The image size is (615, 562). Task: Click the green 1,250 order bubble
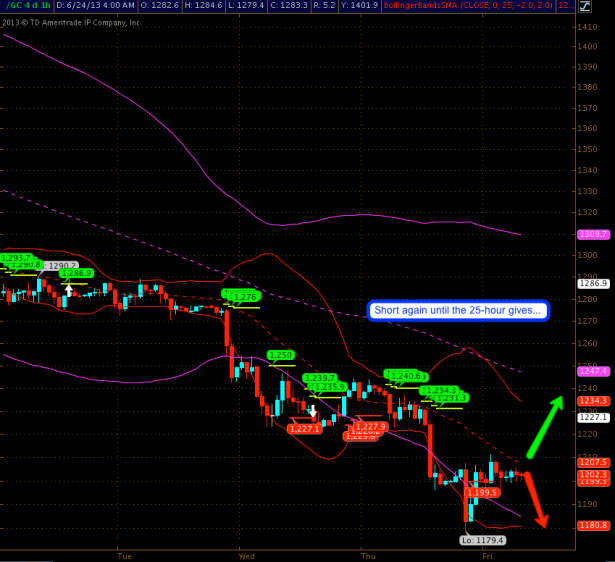coord(282,355)
